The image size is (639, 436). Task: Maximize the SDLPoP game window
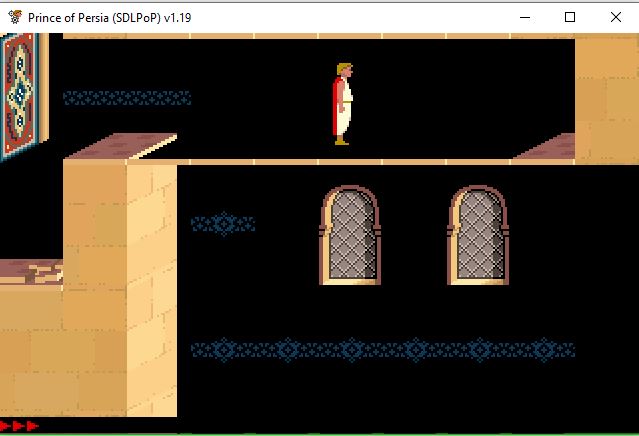tap(570, 17)
